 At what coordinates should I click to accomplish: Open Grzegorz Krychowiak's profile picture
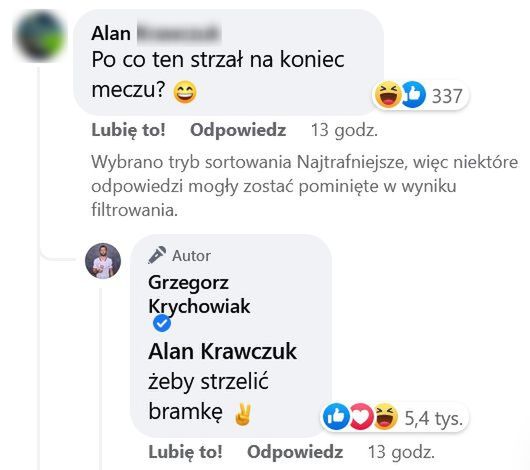(103, 261)
